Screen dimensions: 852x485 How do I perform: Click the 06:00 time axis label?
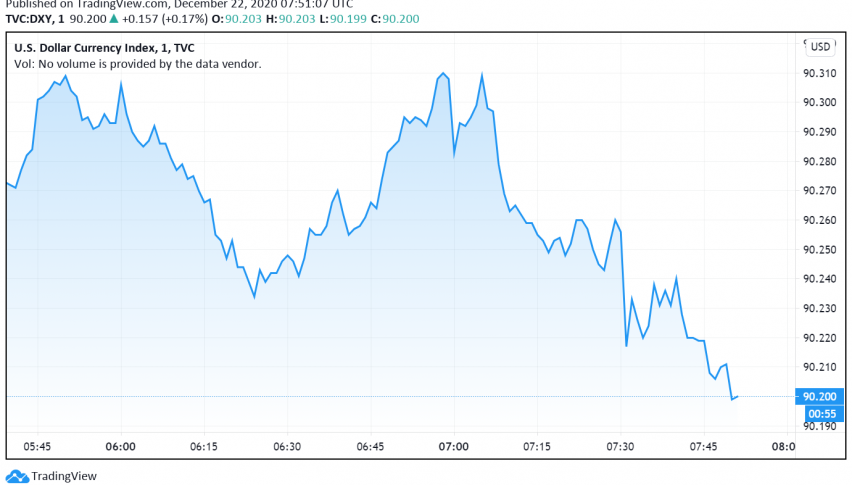pyautogui.click(x=121, y=446)
